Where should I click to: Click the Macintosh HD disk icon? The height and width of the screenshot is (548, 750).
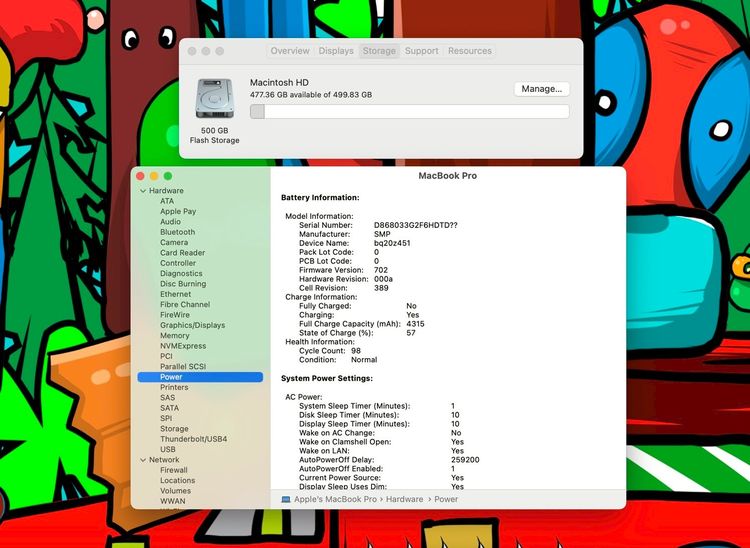point(215,99)
